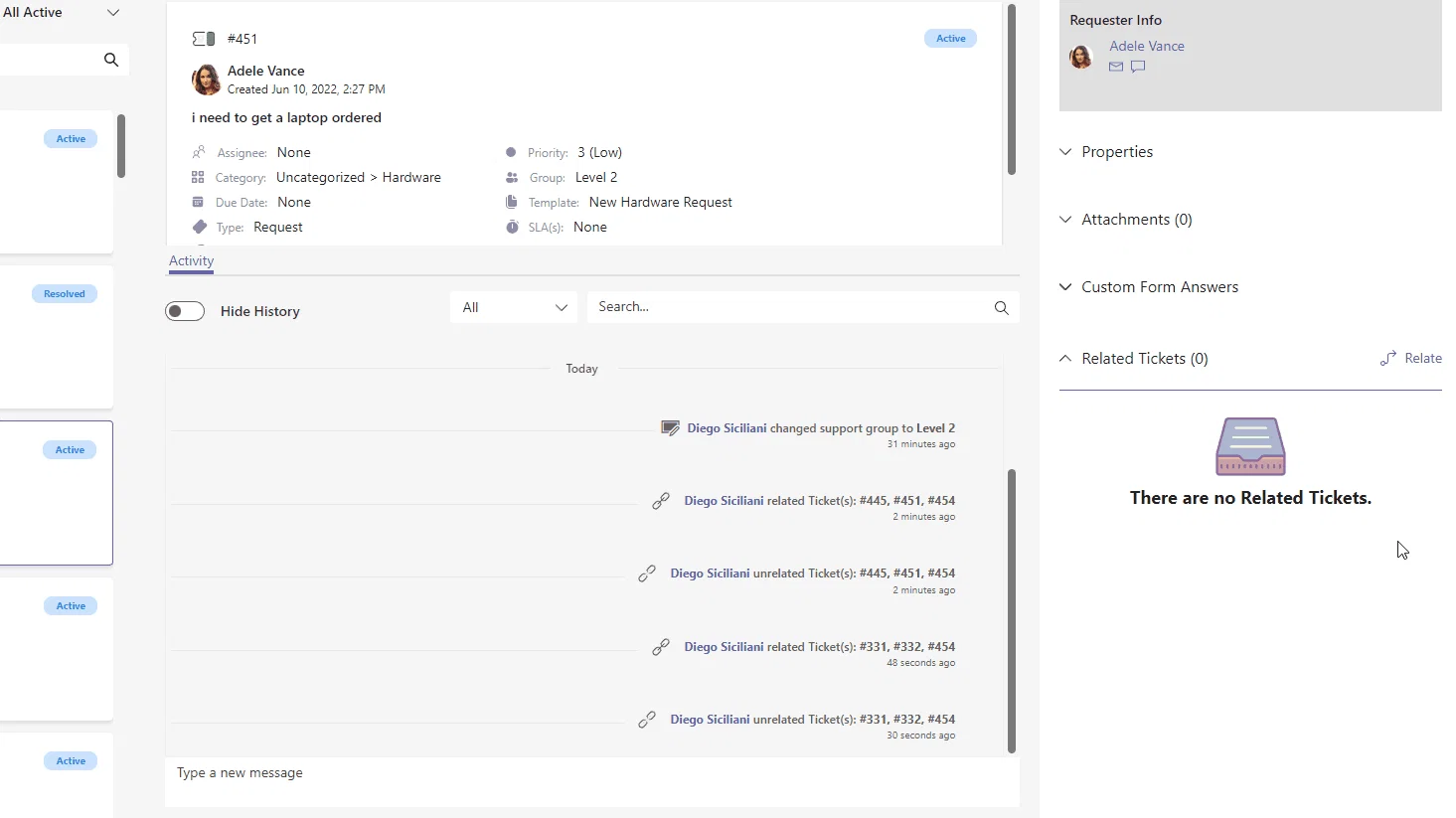The image size is (1456, 818).
Task: Click the email icon under Adele Vance
Action: [1116, 67]
